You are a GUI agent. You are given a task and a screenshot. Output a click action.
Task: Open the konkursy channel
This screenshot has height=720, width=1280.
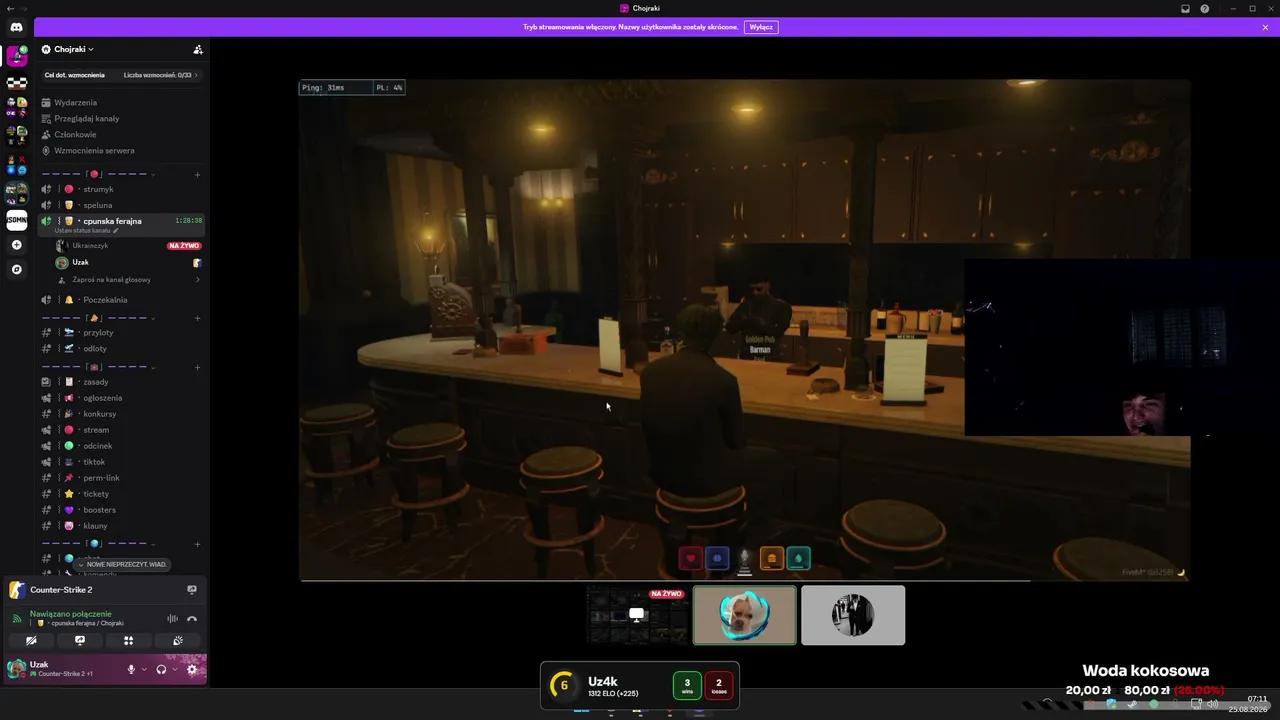(121, 414)
